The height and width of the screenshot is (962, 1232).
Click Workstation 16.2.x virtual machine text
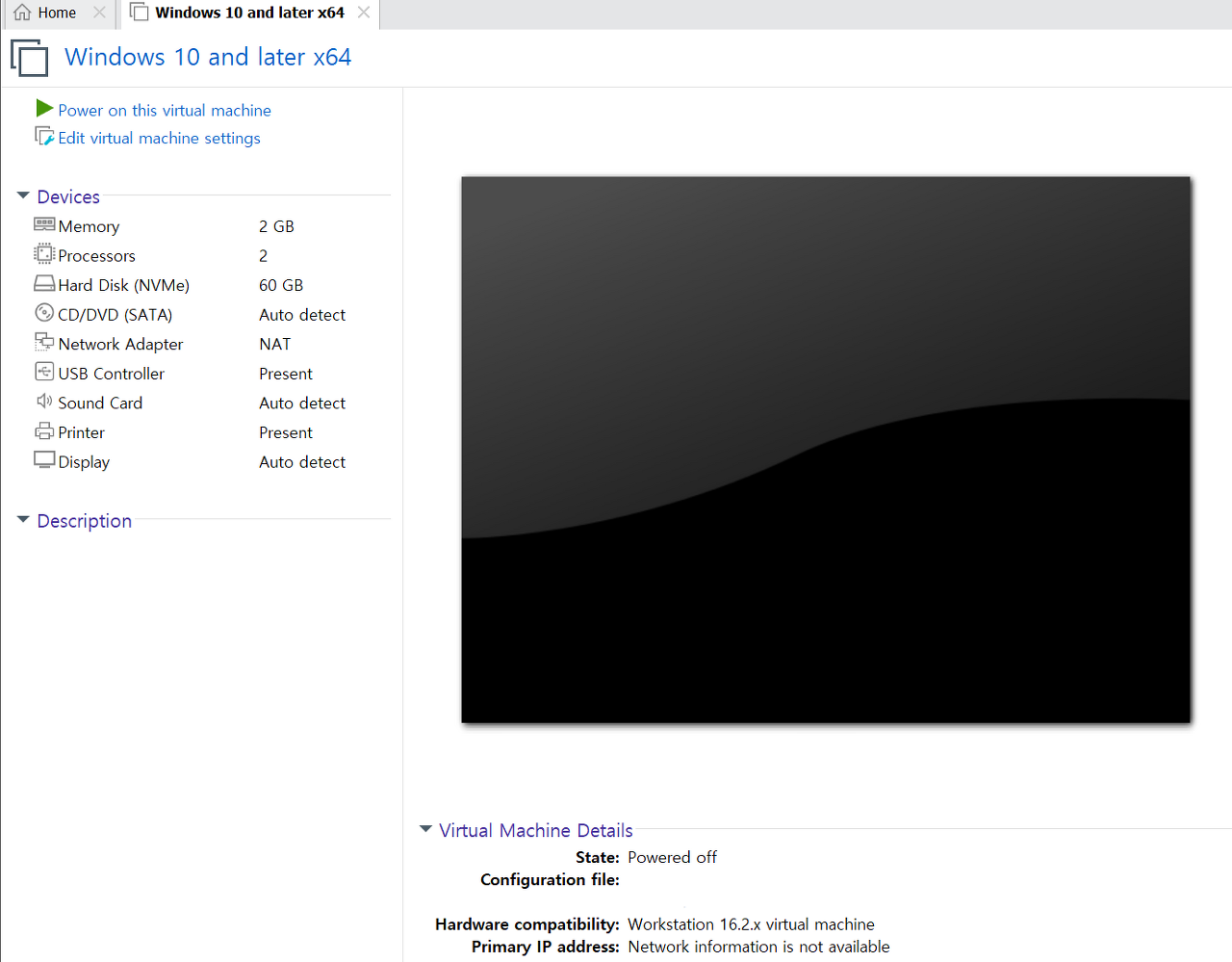(x=751, y=924)
